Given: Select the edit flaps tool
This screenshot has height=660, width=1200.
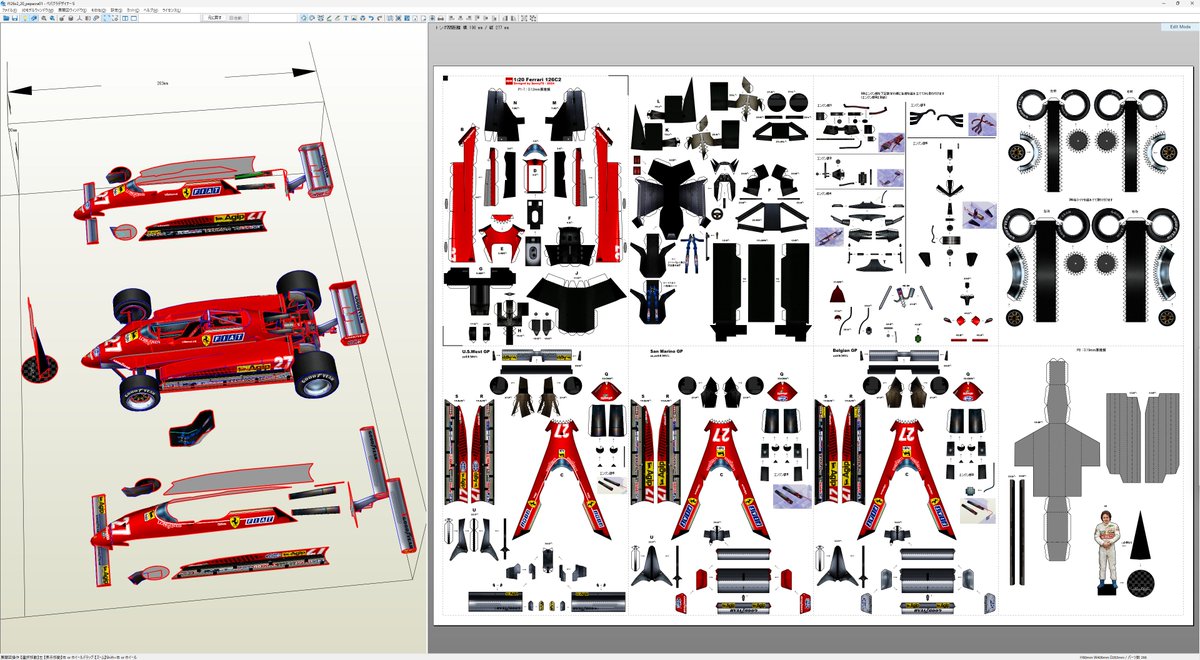Looking at the screenshot, I should pyautogui.click(x=329, y=18).
